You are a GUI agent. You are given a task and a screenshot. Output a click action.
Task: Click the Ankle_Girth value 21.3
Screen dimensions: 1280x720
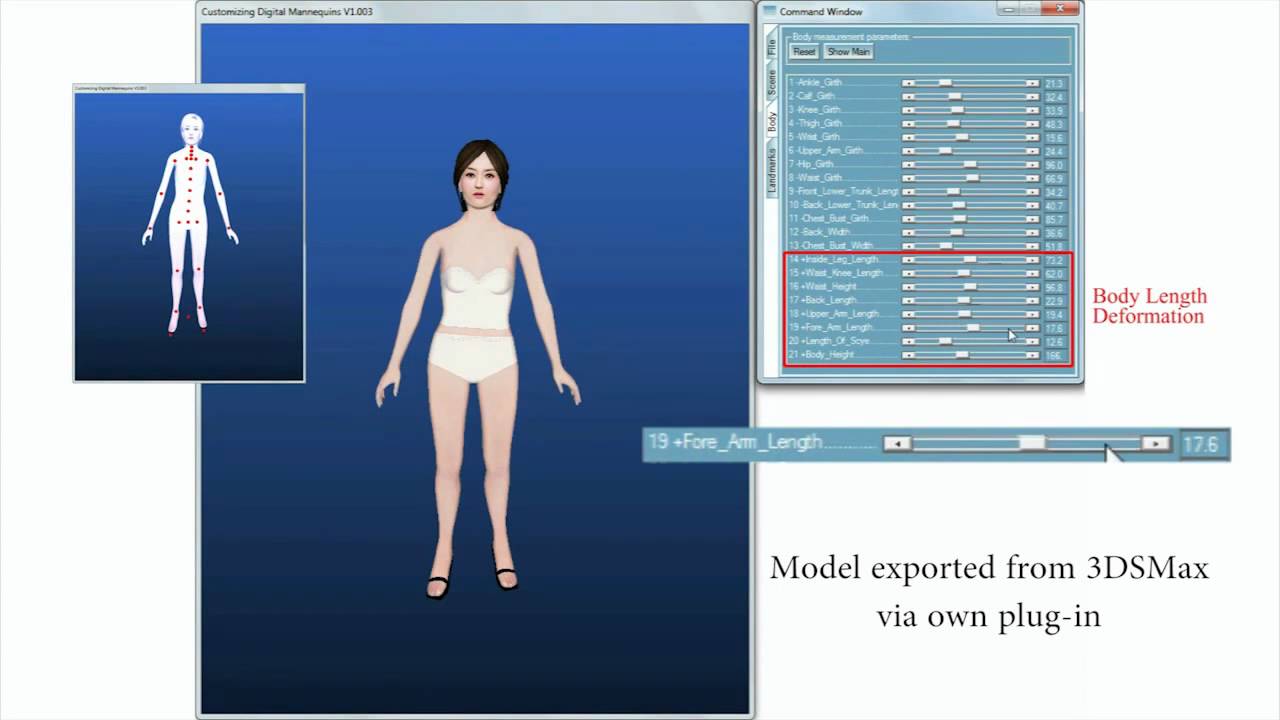pyautogui.click(x=1054, y=84)
